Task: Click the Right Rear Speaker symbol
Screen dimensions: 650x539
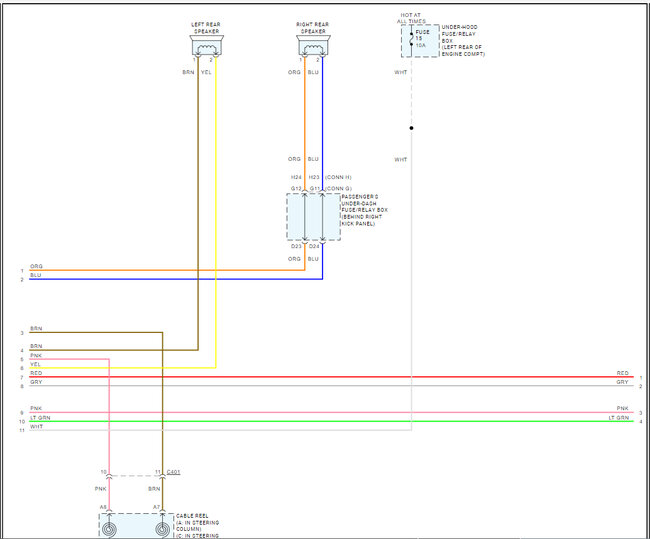Action: click(313, 46)
